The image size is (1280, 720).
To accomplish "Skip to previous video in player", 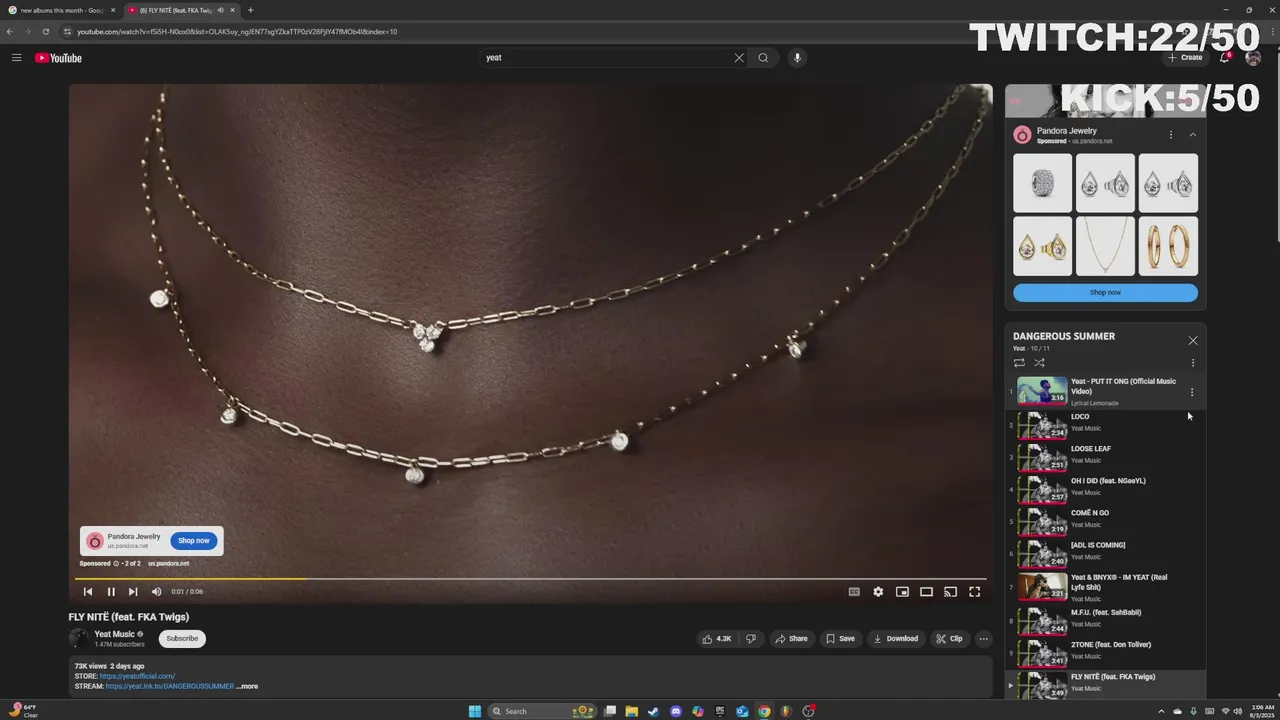I will 88,592.
